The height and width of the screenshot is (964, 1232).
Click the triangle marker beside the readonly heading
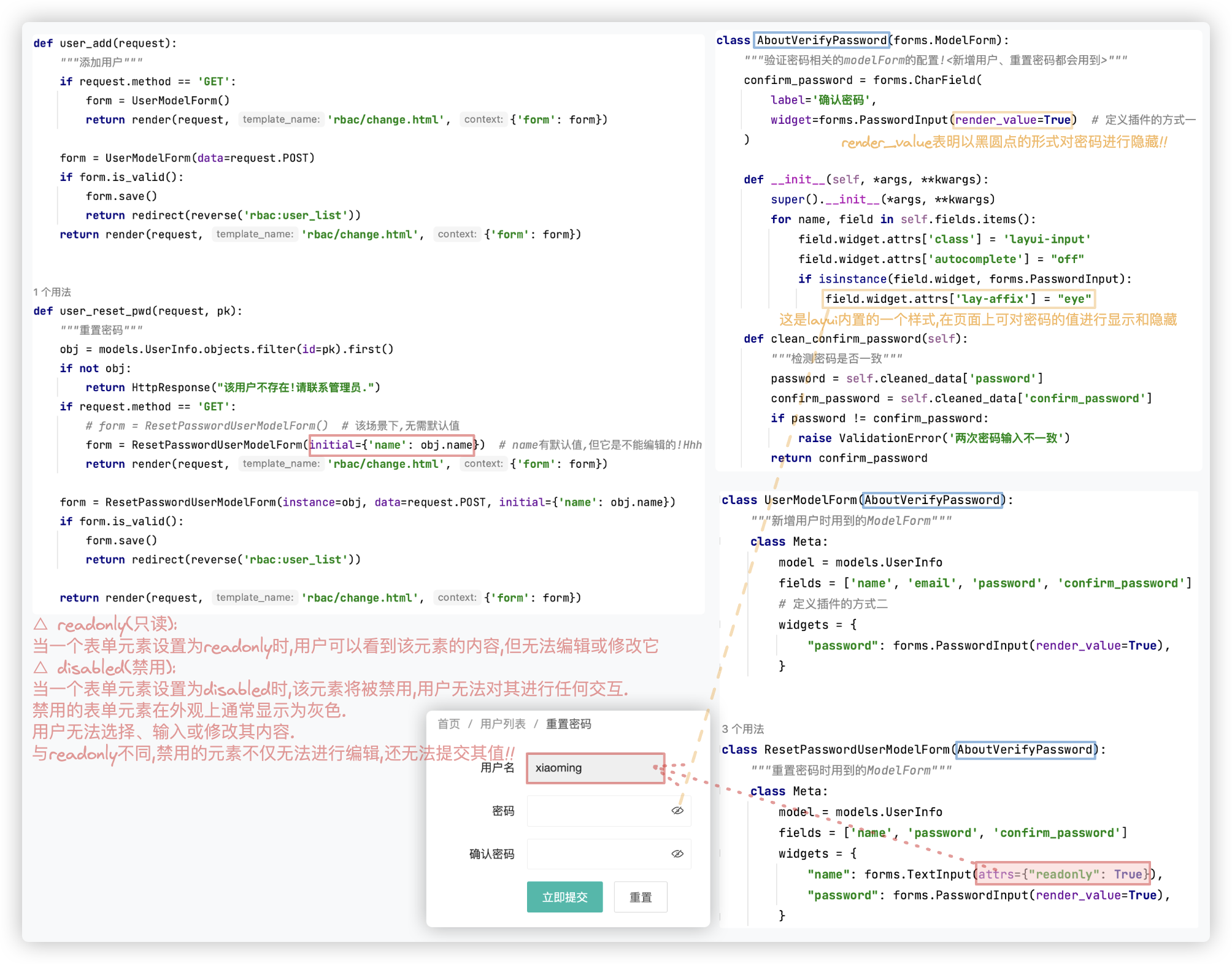40,624
